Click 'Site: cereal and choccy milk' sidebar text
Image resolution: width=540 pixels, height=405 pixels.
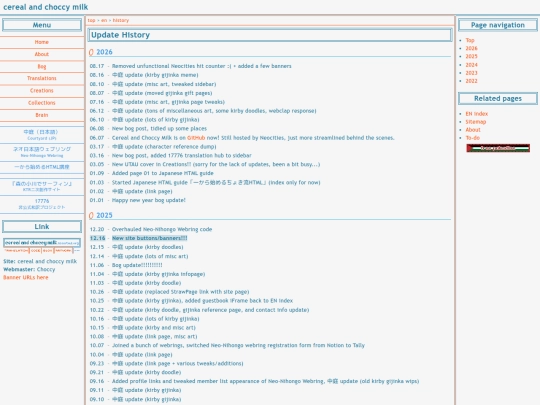[x=40, y=261]
